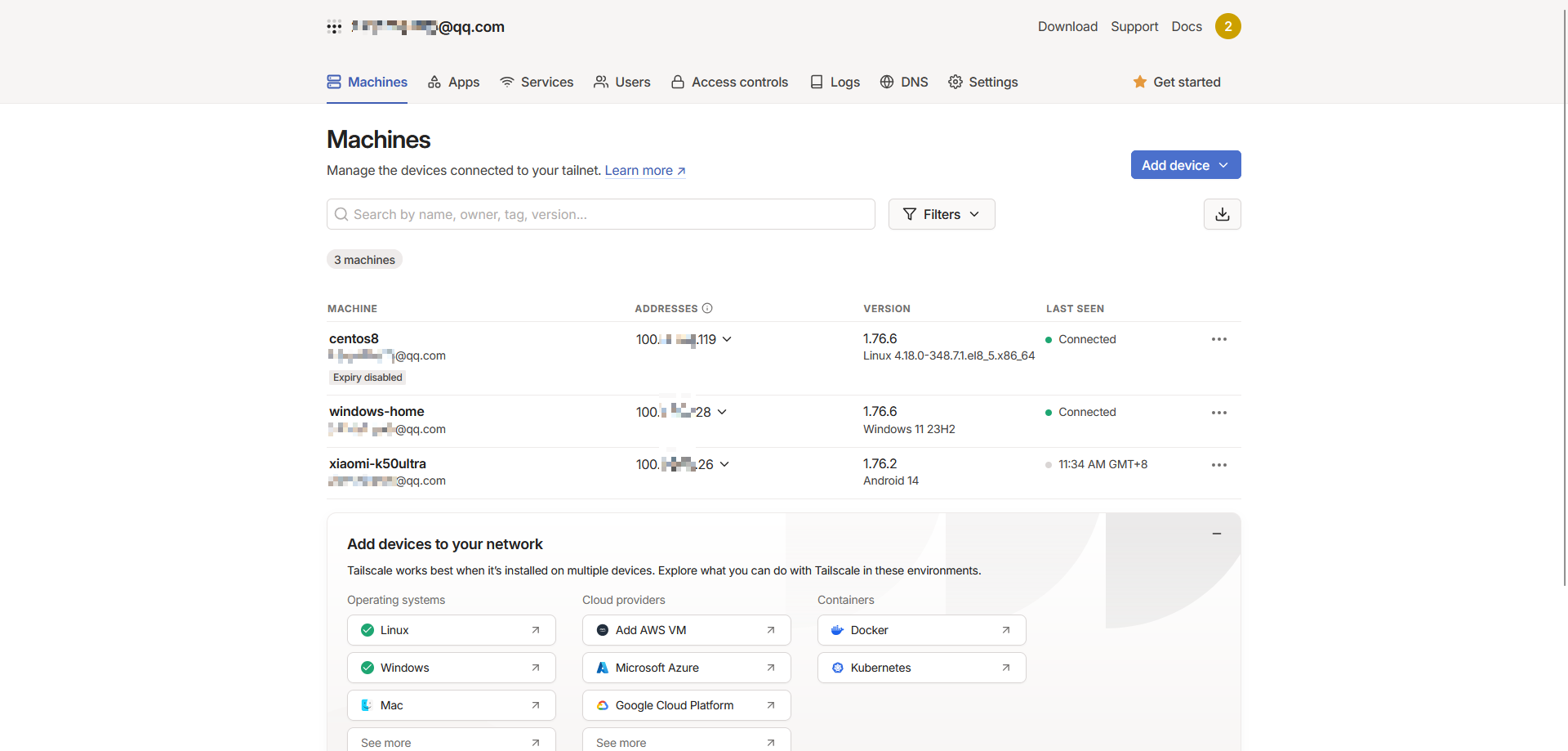Click the download CSV export icon button
Image resolution: width=1568 pixels, height=751 pixels.
point(1222,214)
